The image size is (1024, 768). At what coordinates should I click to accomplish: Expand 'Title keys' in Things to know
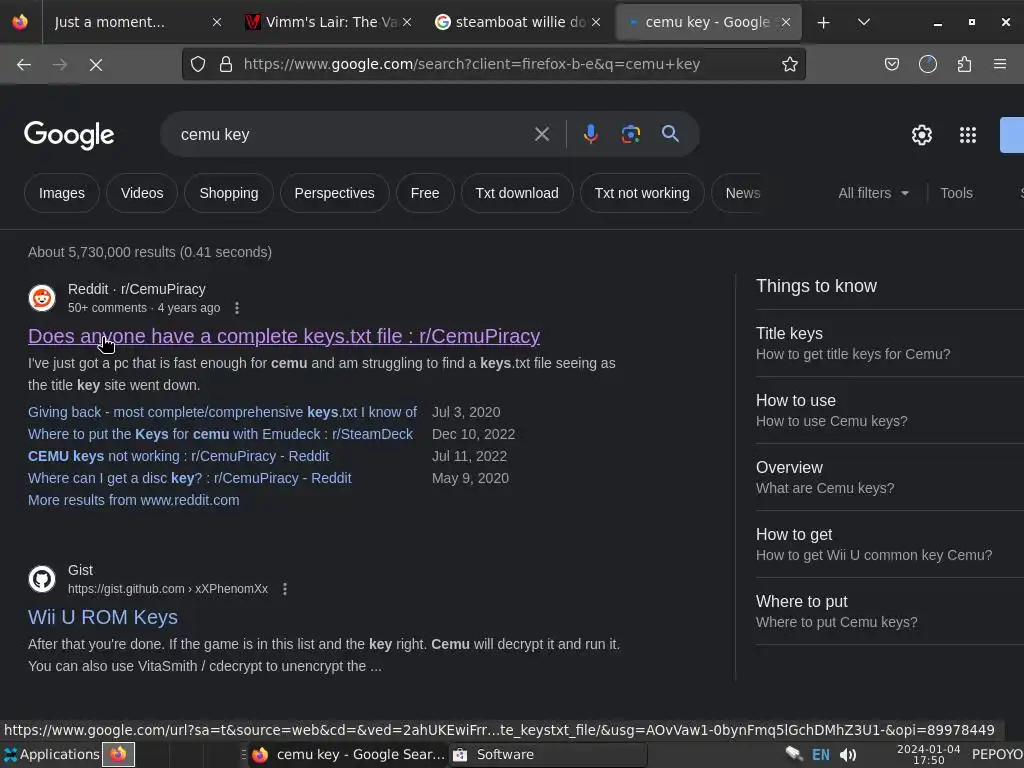(x=889, y=344)
